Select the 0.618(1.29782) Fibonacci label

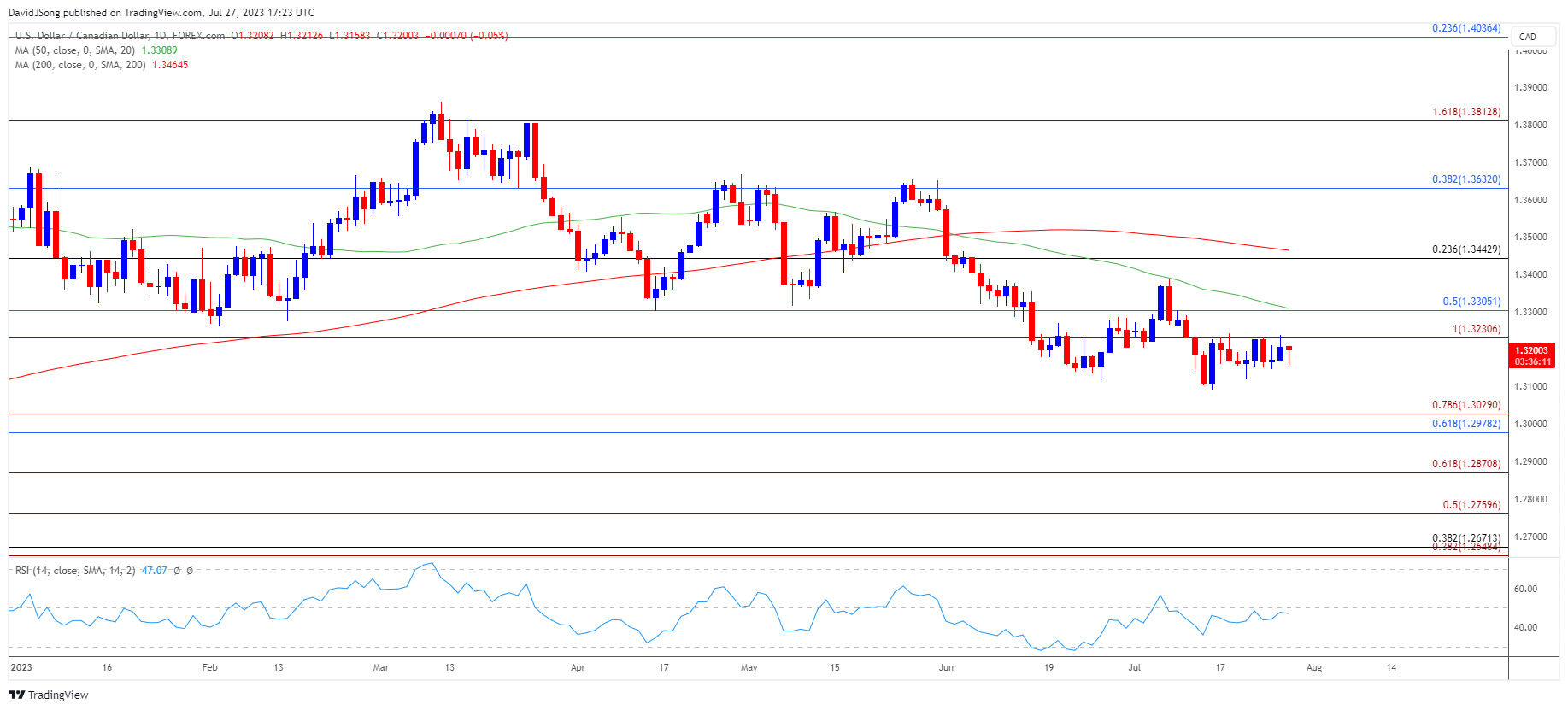coord(1466,424)
